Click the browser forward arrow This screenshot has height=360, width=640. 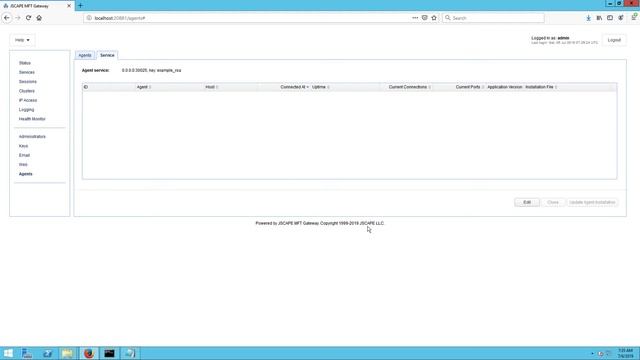click(x=18, y=18)
